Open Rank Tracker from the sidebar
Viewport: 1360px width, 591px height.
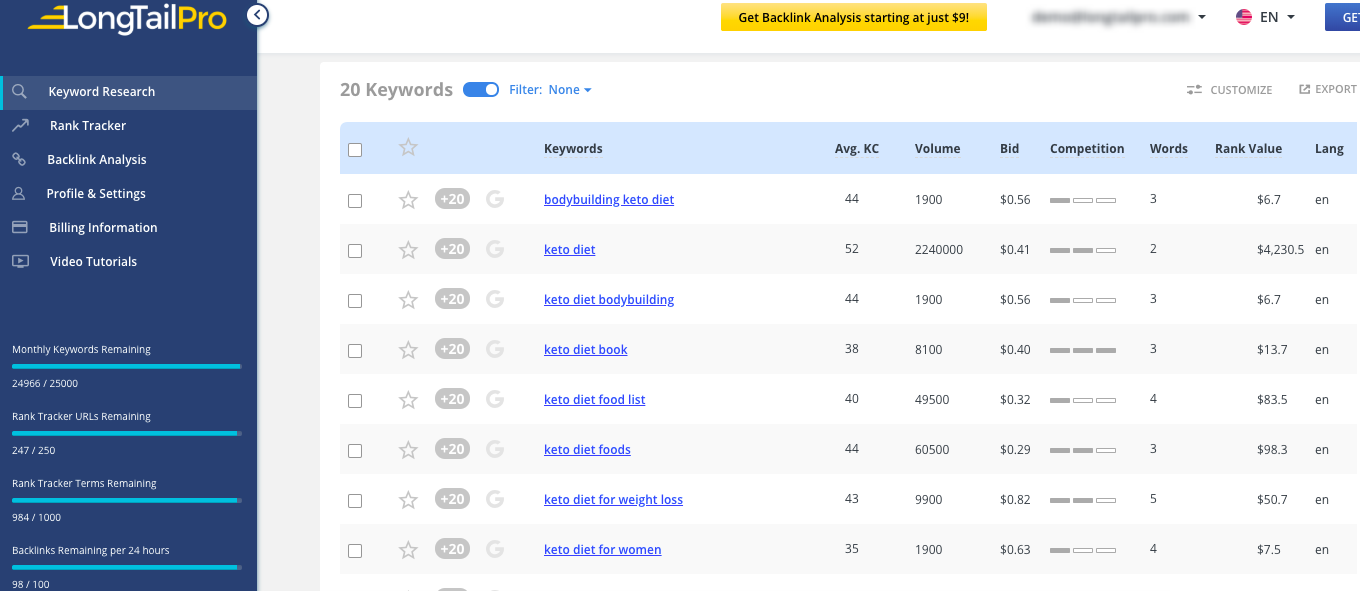[88, 126]
